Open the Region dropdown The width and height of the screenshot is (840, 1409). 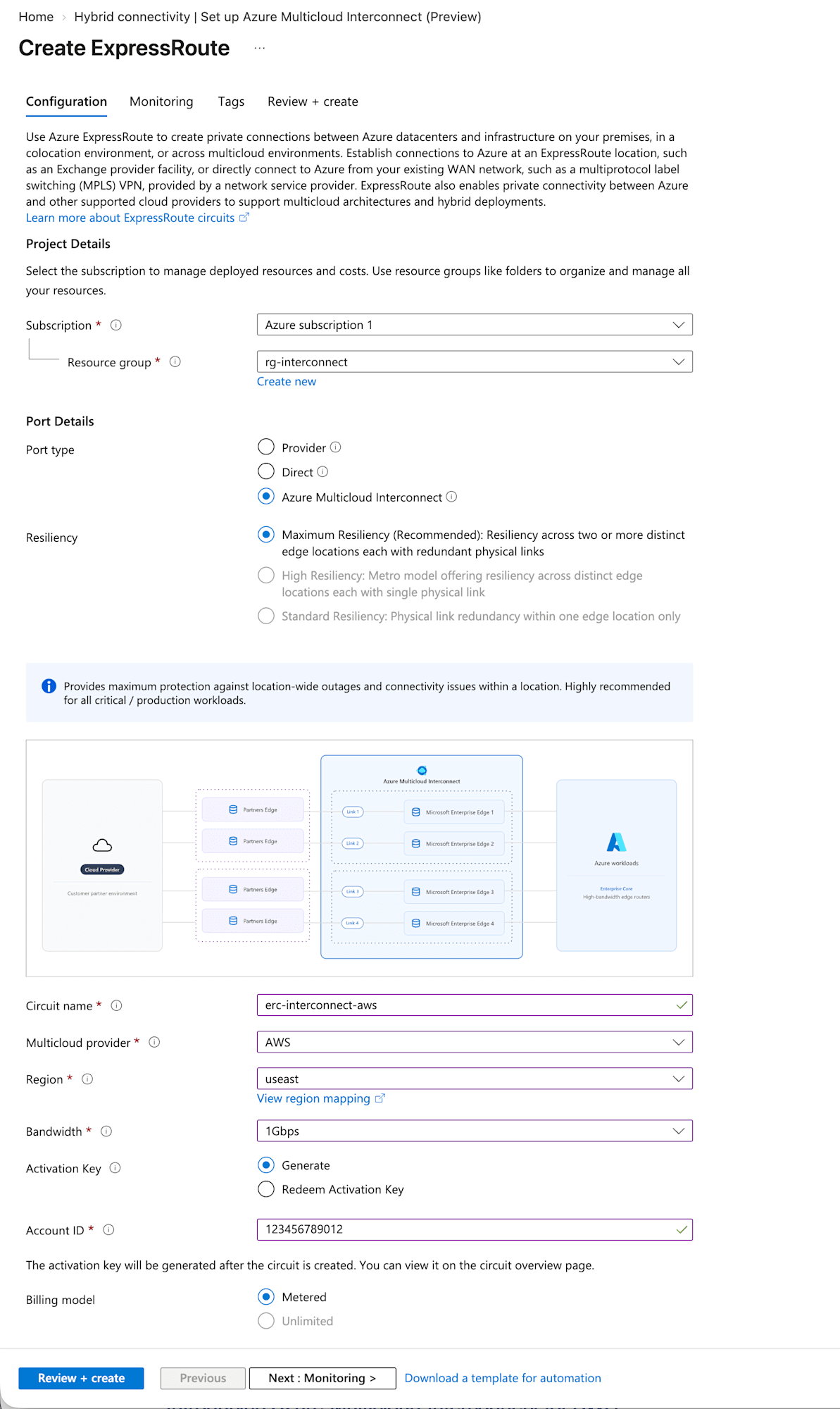[475, 1079]
